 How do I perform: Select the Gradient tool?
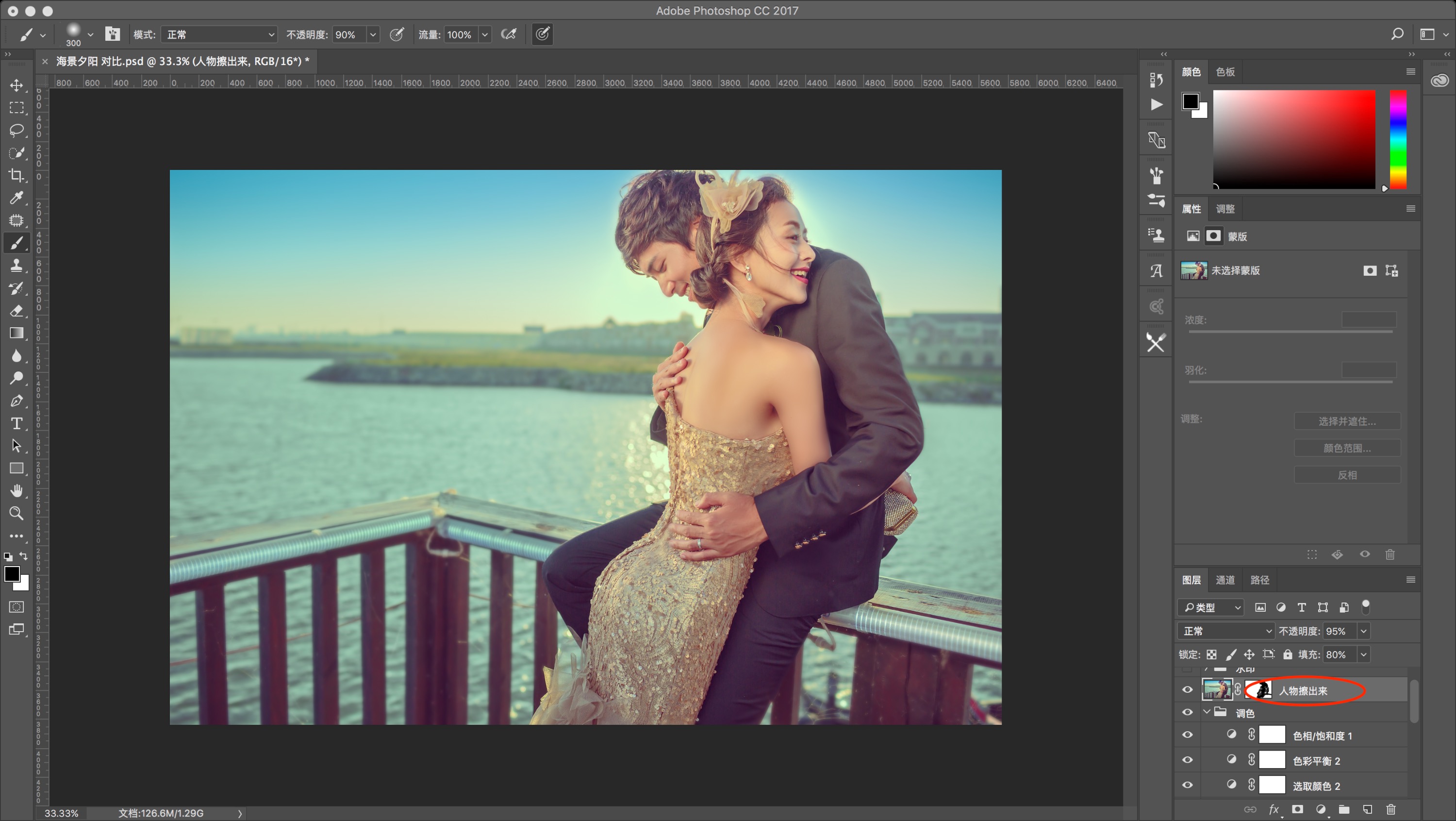tap(17, 333)
